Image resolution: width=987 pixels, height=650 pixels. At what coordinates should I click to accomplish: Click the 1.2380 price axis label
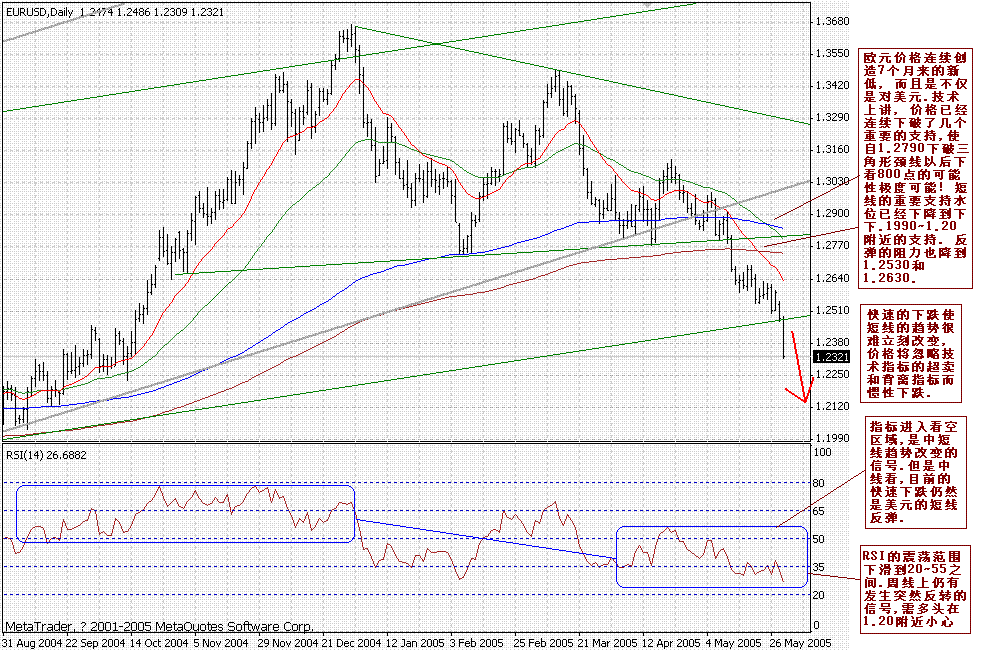tap(832, 342)
